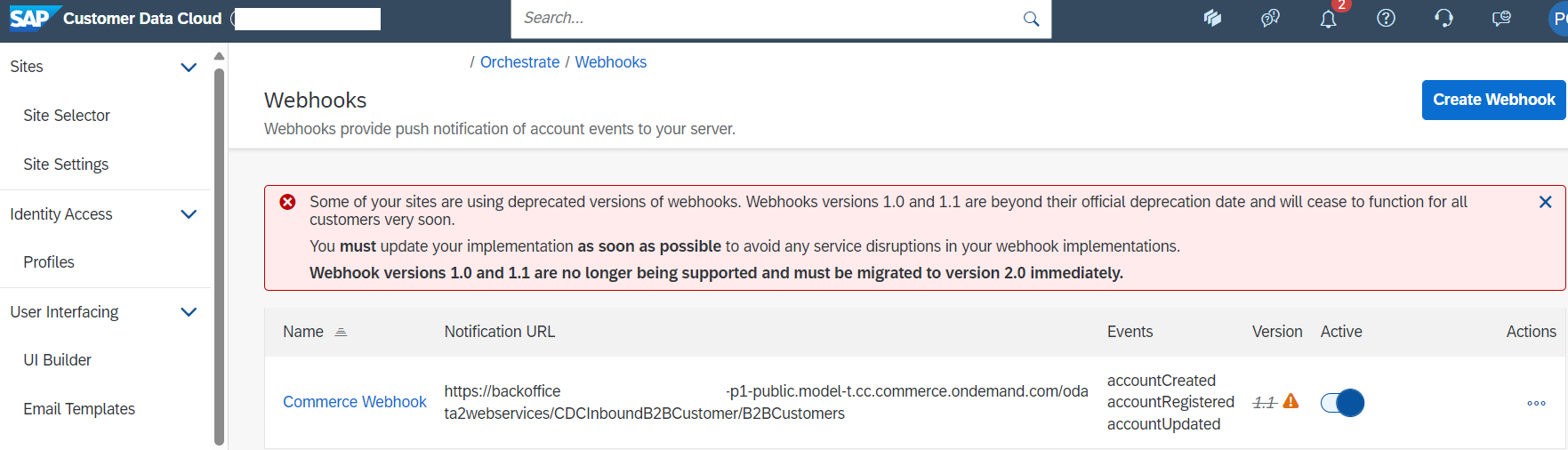Go to Email Templates in sidebar
Image resolution: width=1568 pixels, height=450 pixels.
[79, 409]
